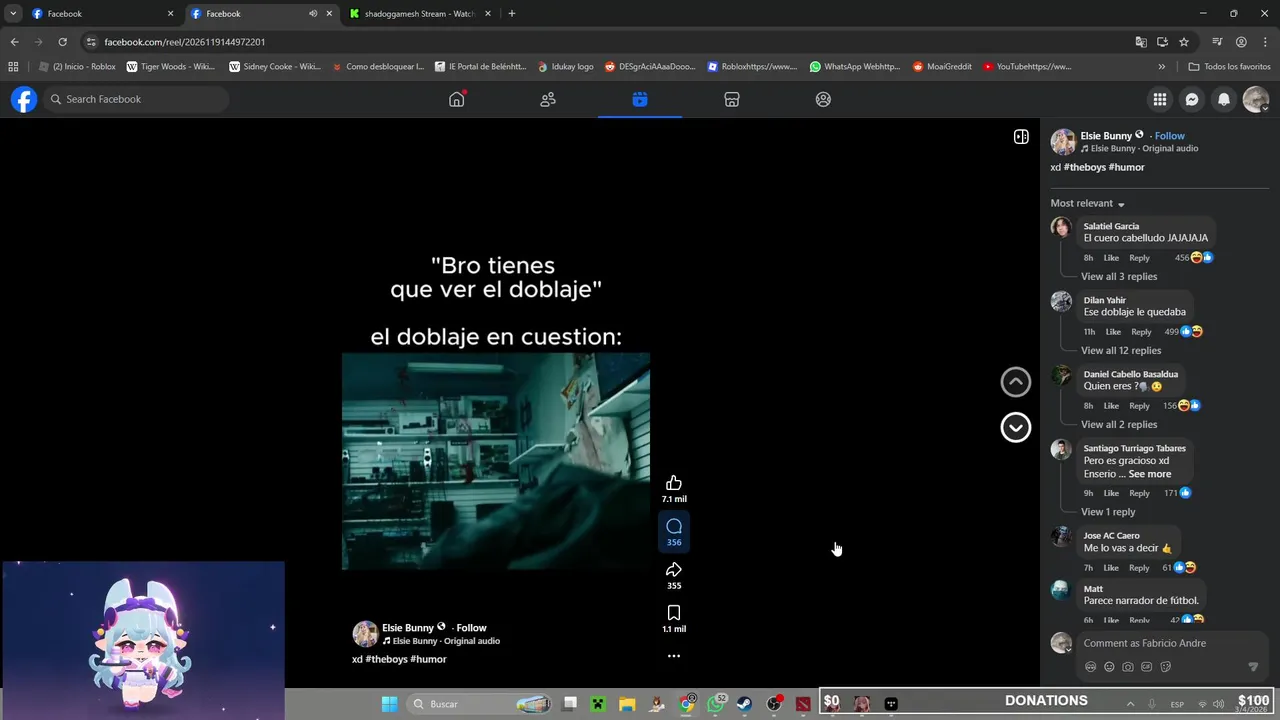
Task: Mute the audio on the Facebook reel tab
Action: (313, 14)
